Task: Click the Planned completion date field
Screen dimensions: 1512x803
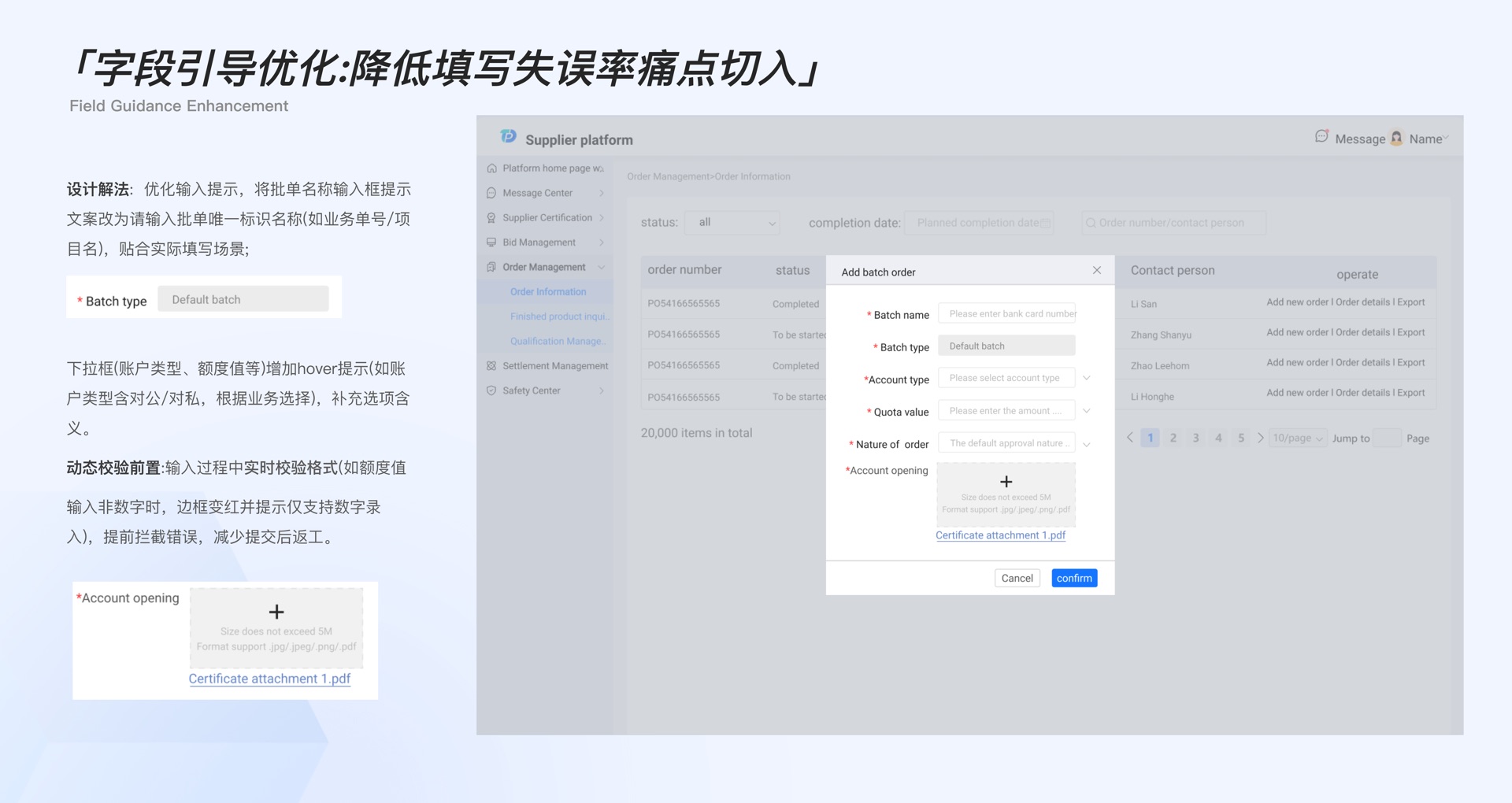Action: [979, 223]
